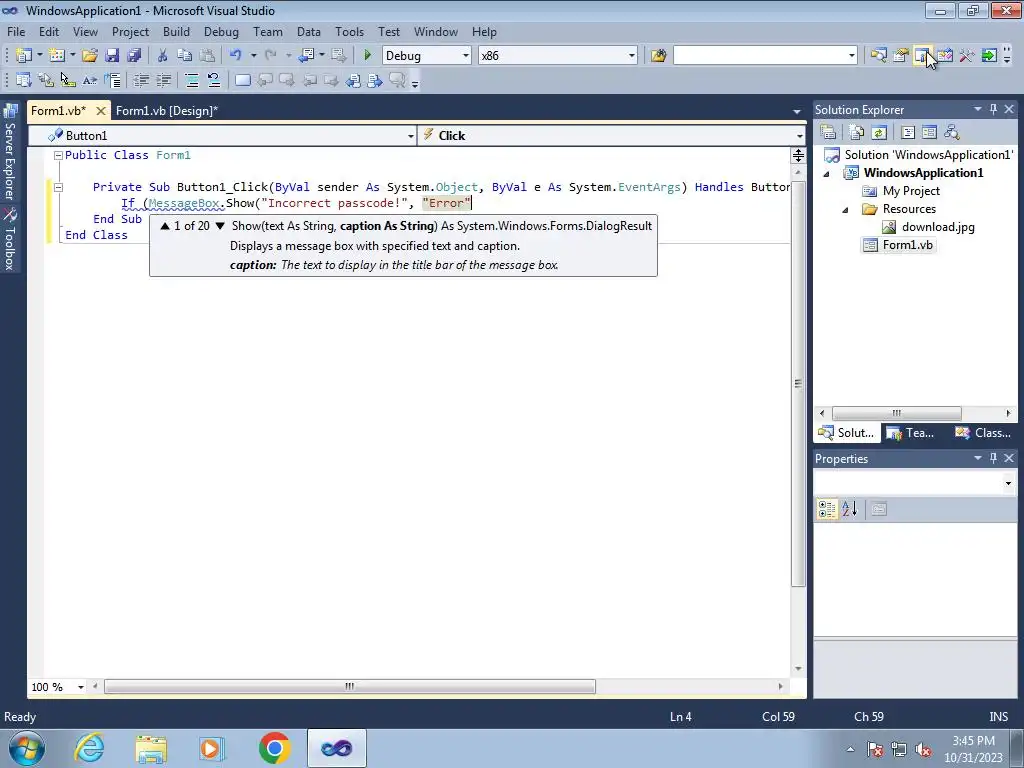Show next overload in the parameter tooltip
This screenshot has height=768, width=1024.
pos(220,226)
